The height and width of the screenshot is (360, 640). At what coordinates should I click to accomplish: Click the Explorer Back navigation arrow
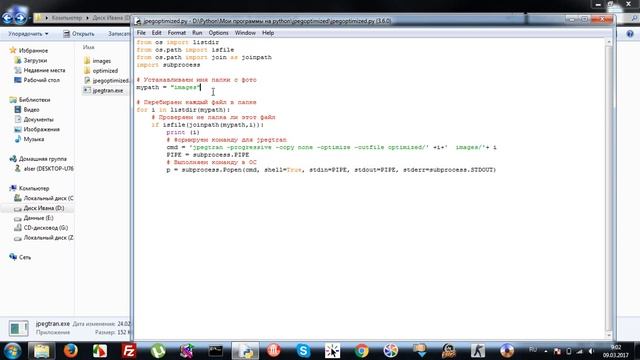click(7, 18)
